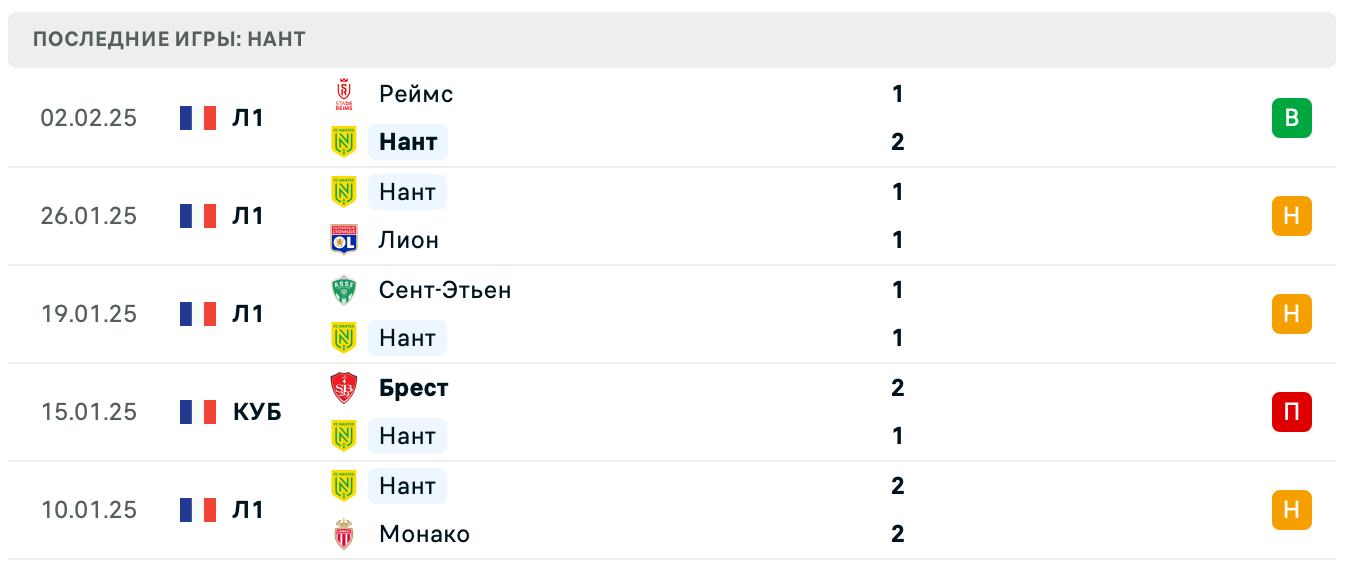Open the Реймс team link
Image resolution: width=1348 pixels, height=566 pixels.
(416, 94)
